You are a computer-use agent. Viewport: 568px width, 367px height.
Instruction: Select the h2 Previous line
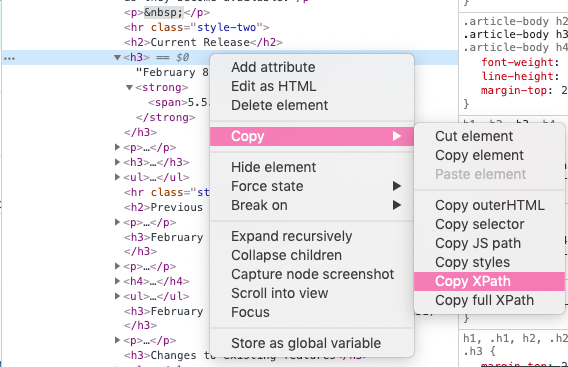tap(164, 207)
